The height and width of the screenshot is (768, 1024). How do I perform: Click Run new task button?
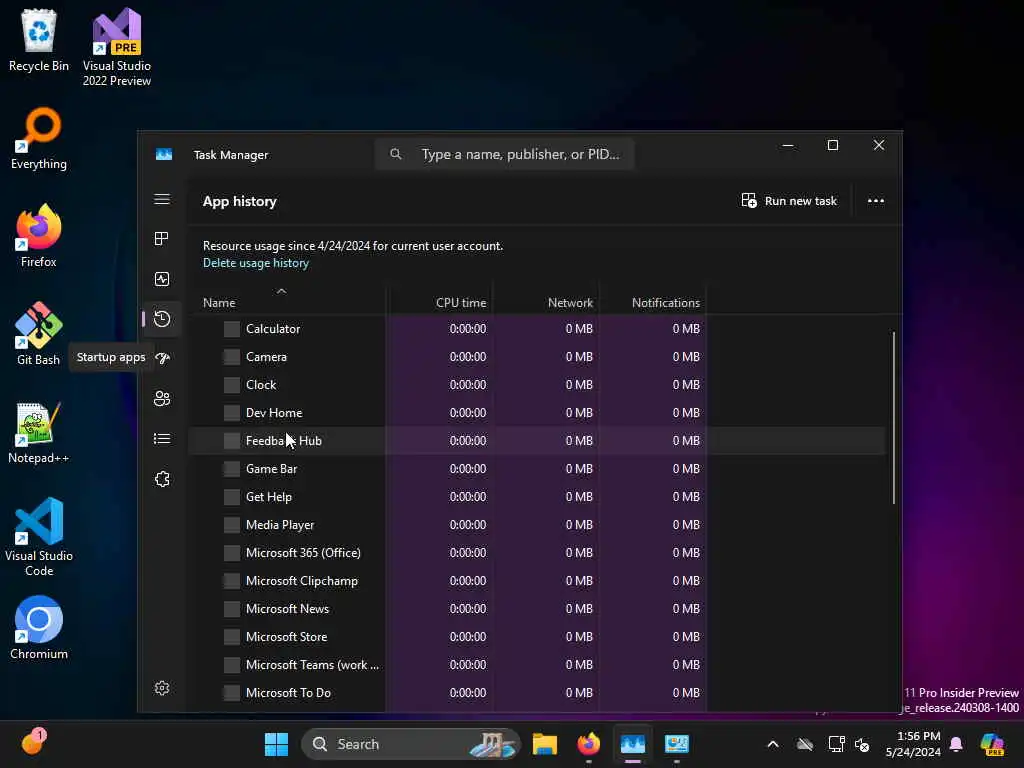pos(789,201)
